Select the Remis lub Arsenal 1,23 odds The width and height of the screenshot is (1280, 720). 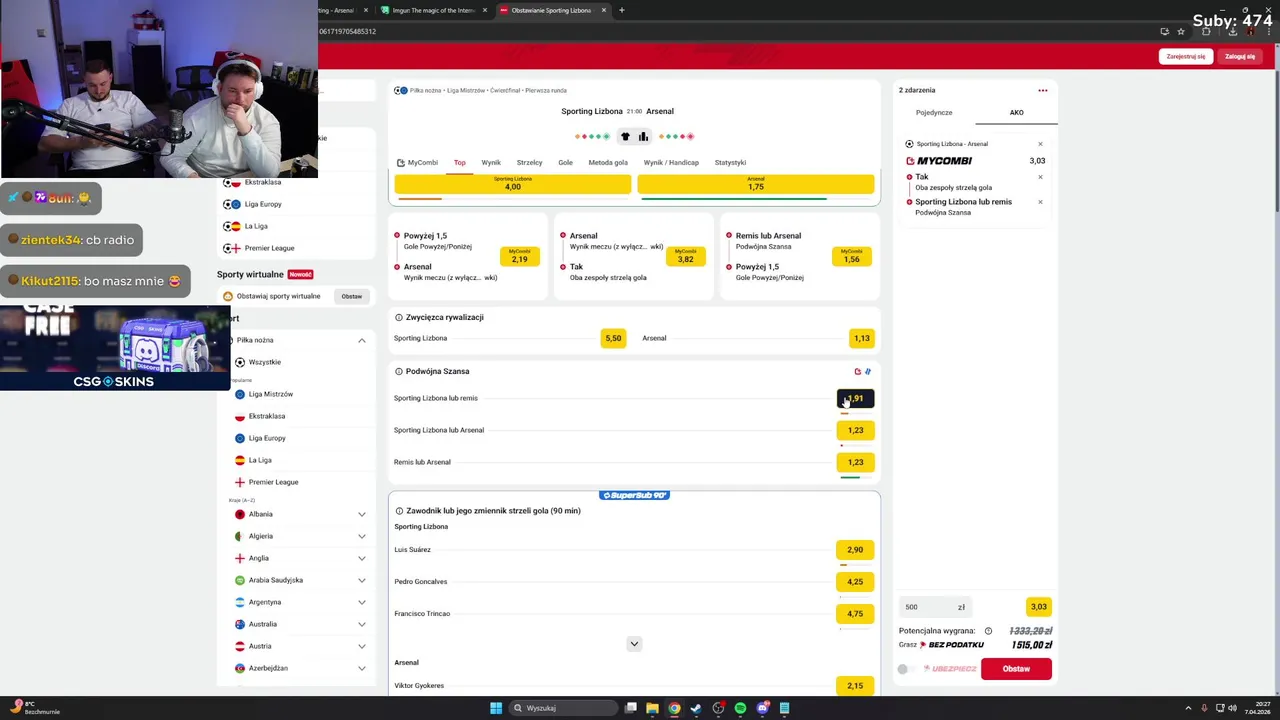coord(855,462)
